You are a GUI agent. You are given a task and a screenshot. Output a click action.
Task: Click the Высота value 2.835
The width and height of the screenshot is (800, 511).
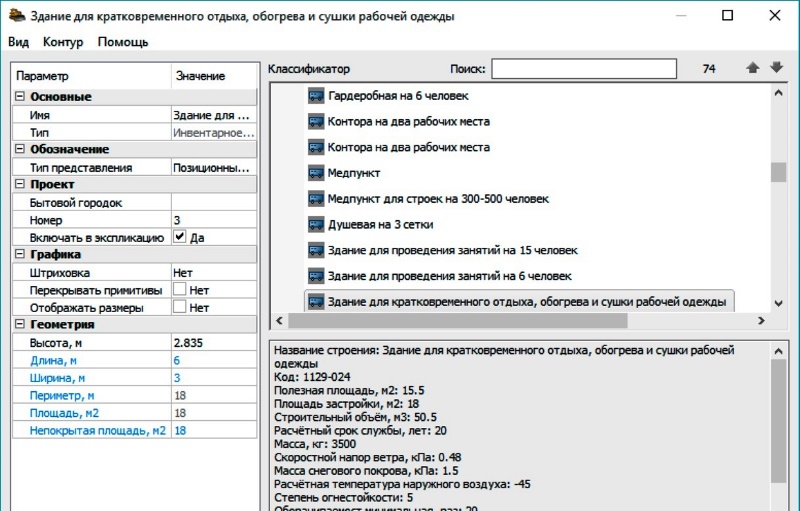[214, 343]
